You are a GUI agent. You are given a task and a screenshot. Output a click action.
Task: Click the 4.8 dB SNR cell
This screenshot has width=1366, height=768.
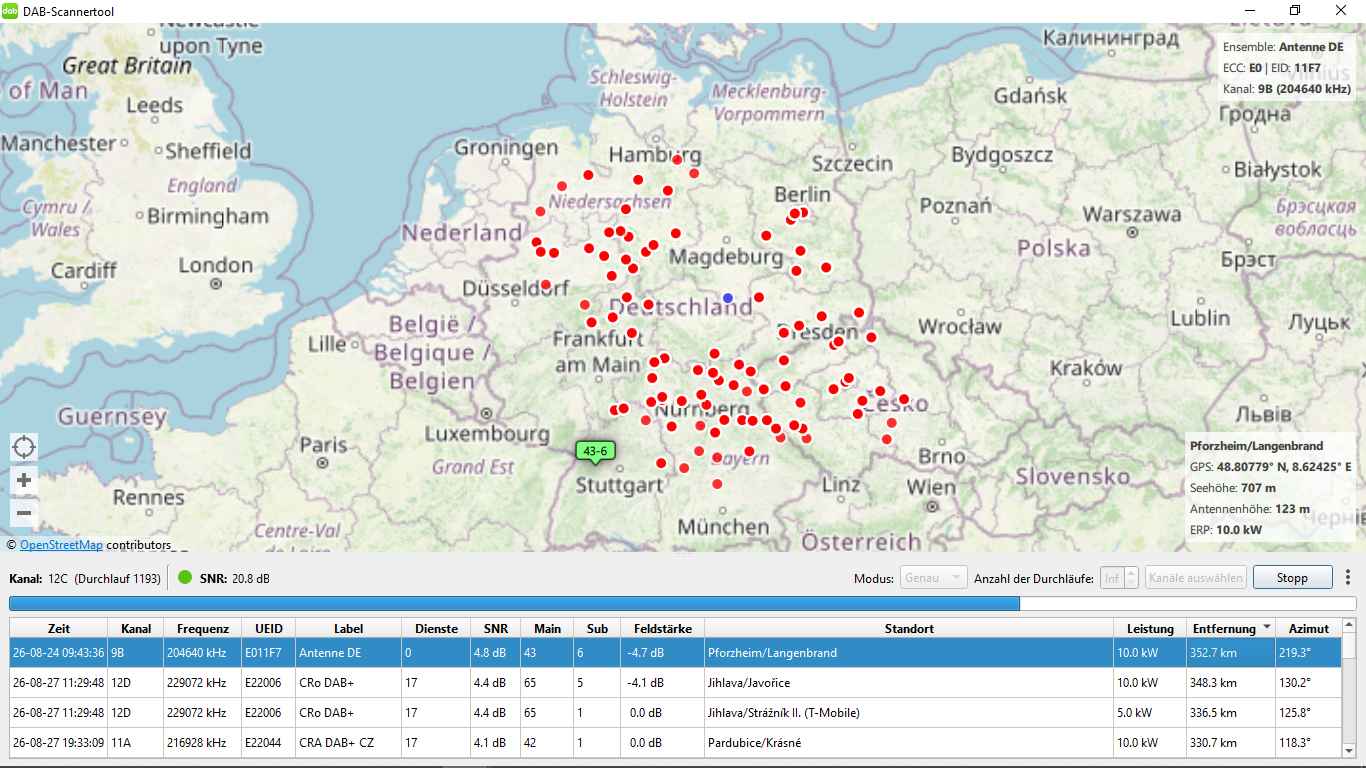coord(495,653)
